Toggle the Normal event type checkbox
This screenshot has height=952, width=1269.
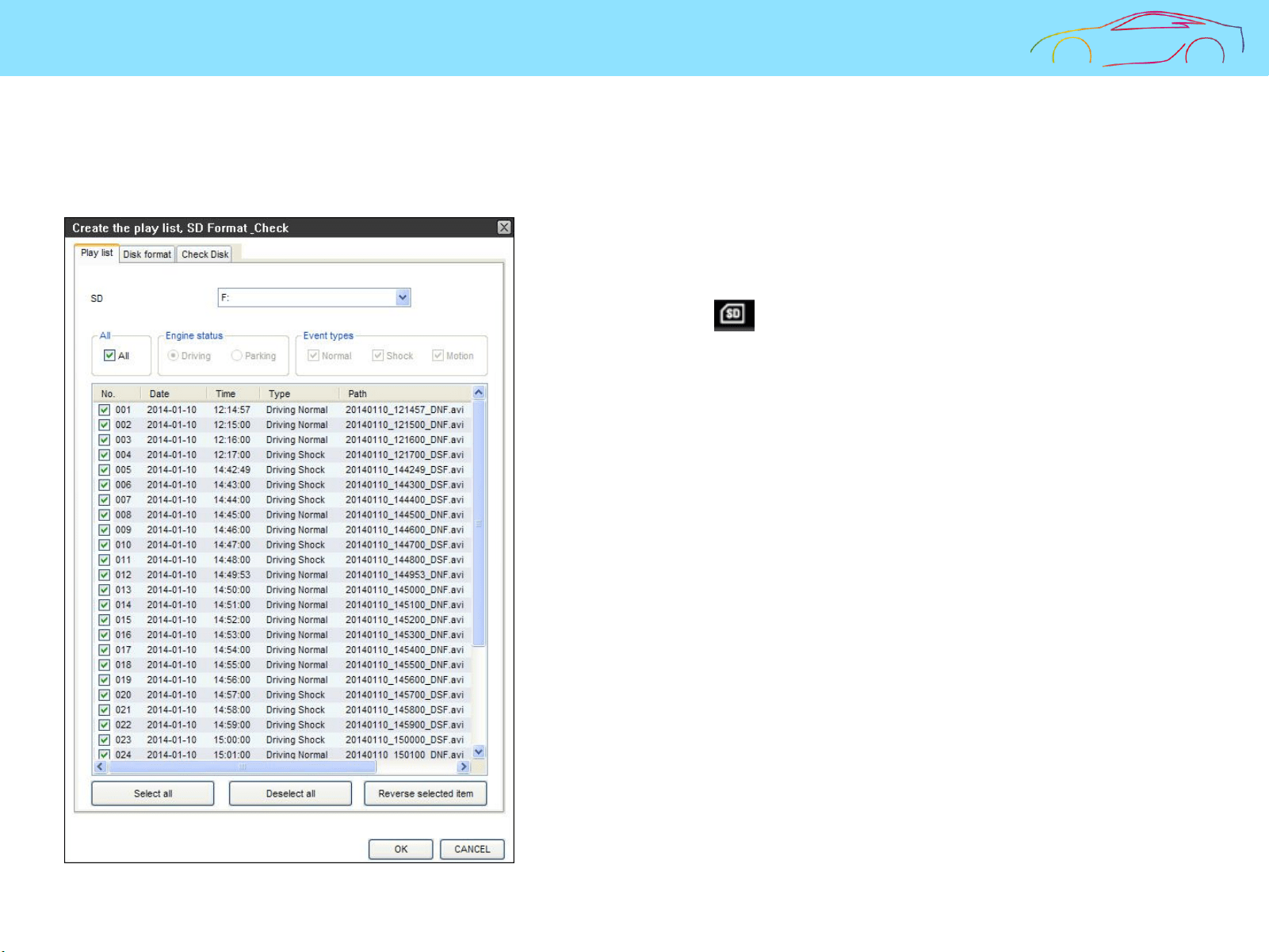[314, 355]
